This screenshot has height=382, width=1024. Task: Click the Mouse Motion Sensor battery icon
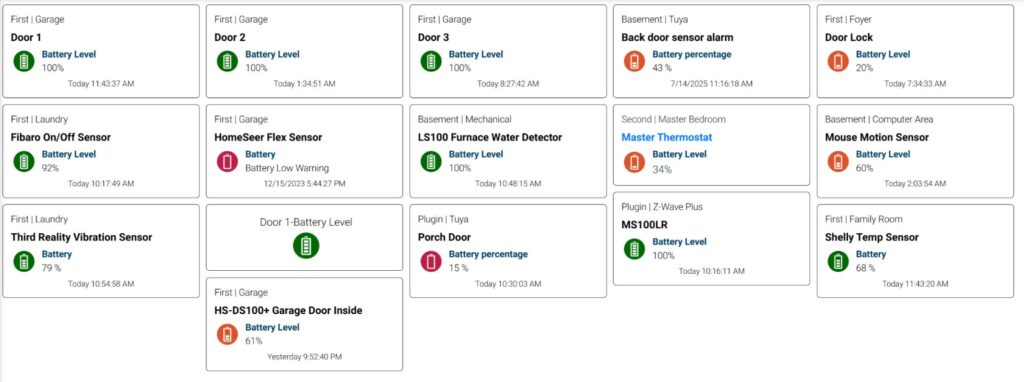click(x=838, y=161)
